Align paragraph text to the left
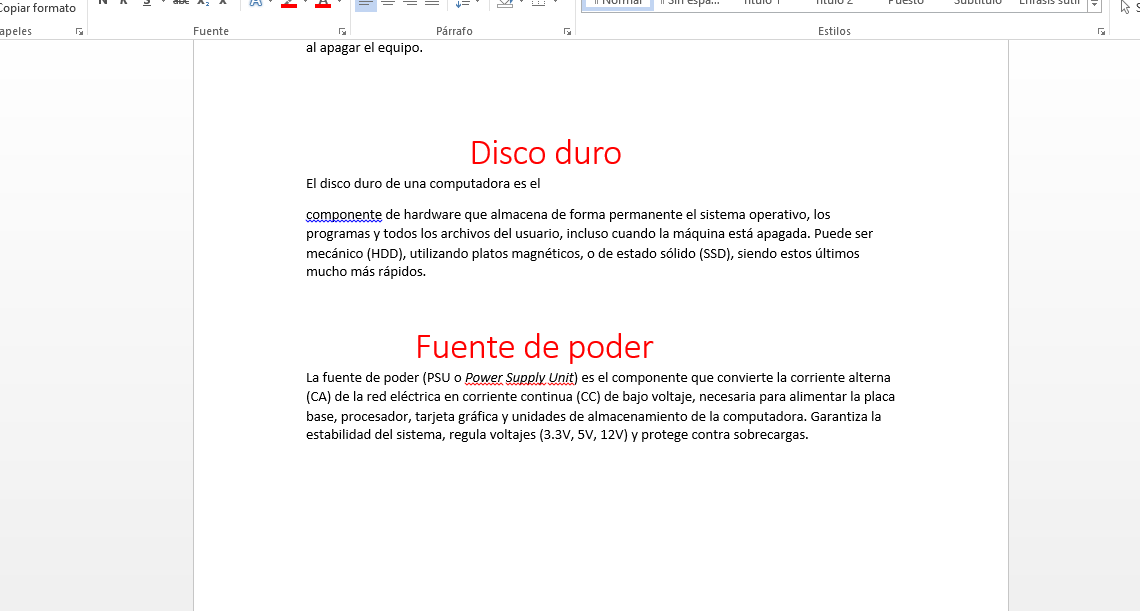 pyautogui.click(x=365, y=3)
